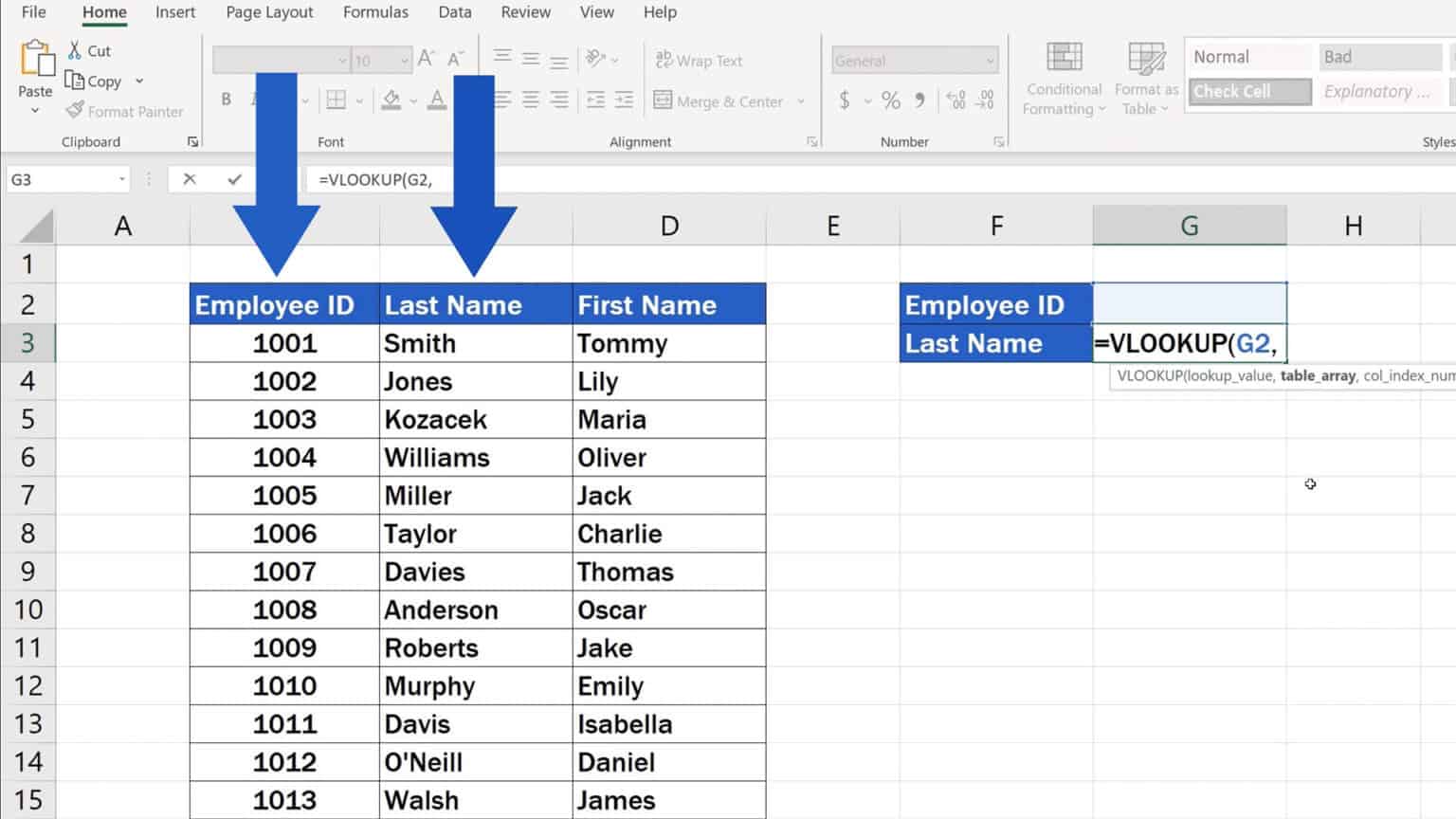Apply Percent Style formatting
This screenshot has height=819, width=1456.
click(x=889, y=99)
